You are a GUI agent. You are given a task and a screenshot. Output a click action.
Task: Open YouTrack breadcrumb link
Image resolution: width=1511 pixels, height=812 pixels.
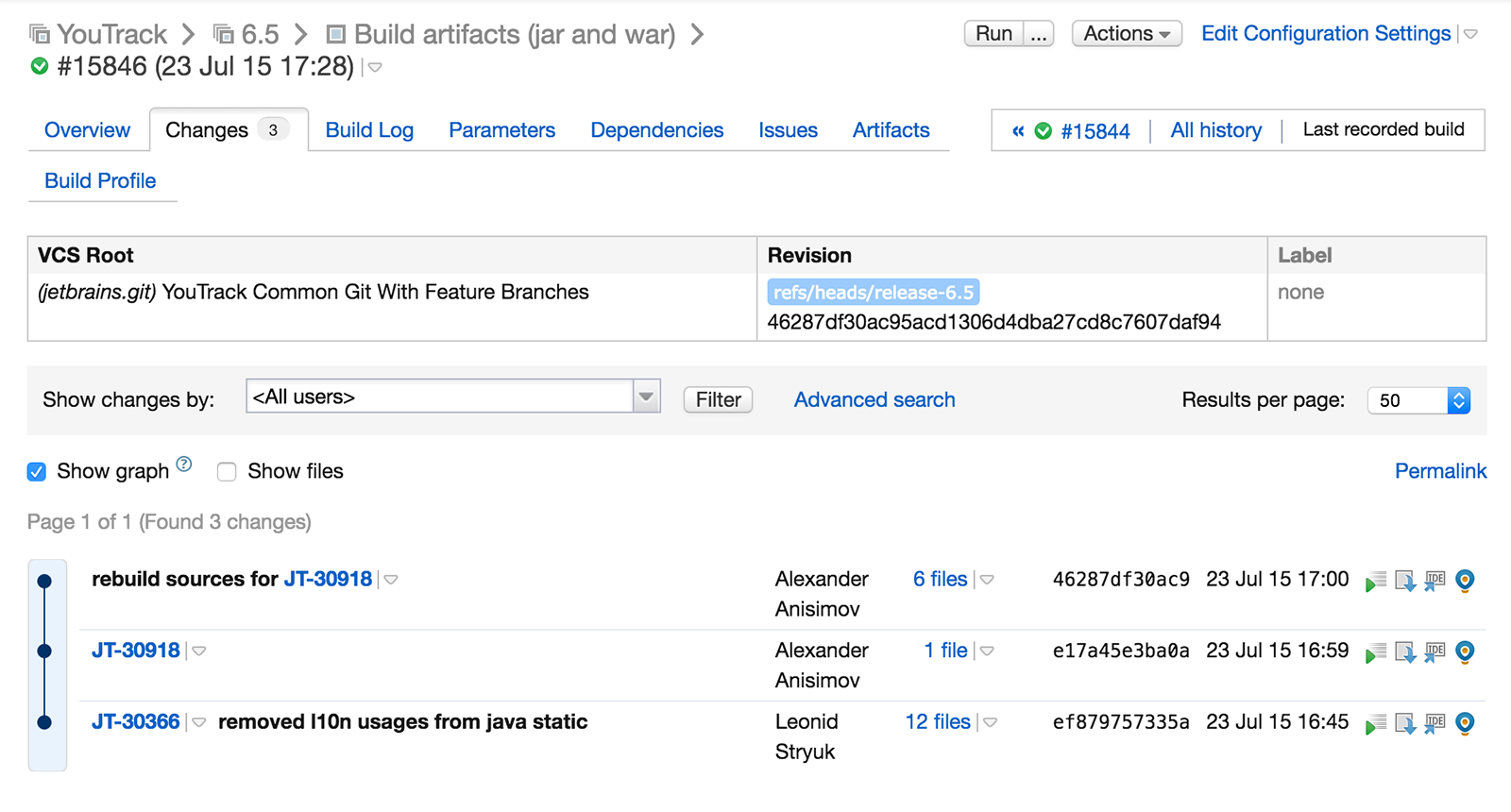pos(111,35)
